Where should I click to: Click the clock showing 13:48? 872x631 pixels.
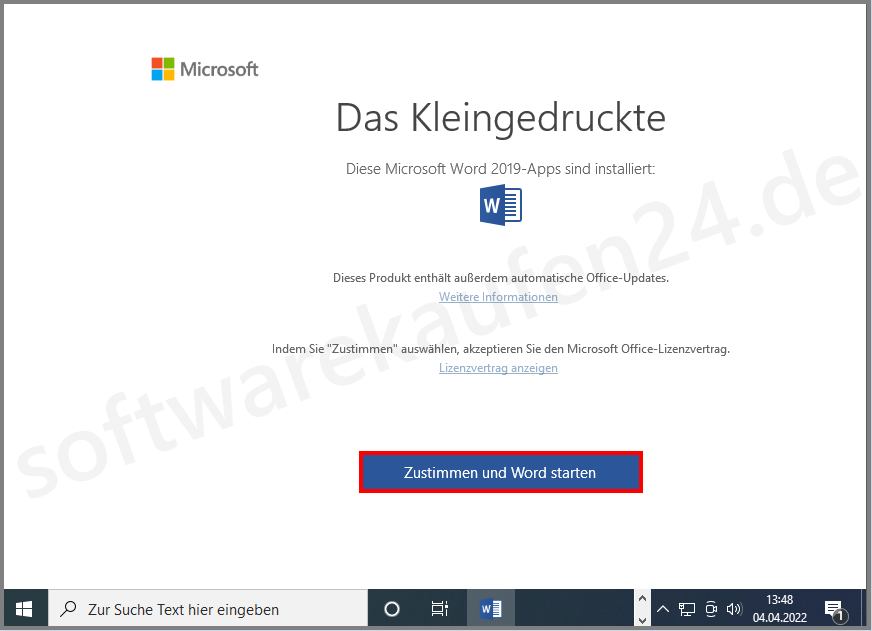[x=782, y=601]
